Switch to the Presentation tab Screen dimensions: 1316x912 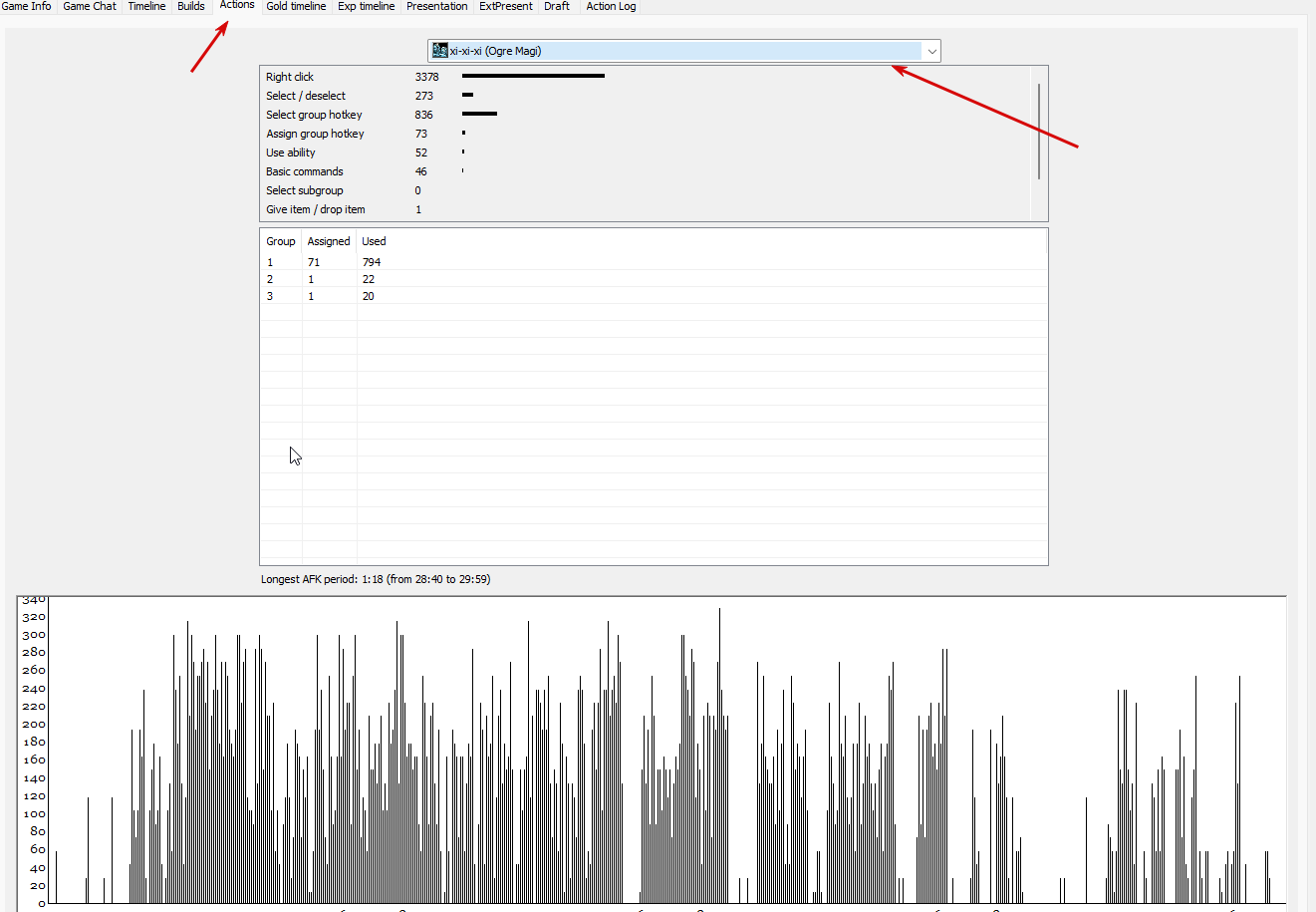click(x=436, y=6)
